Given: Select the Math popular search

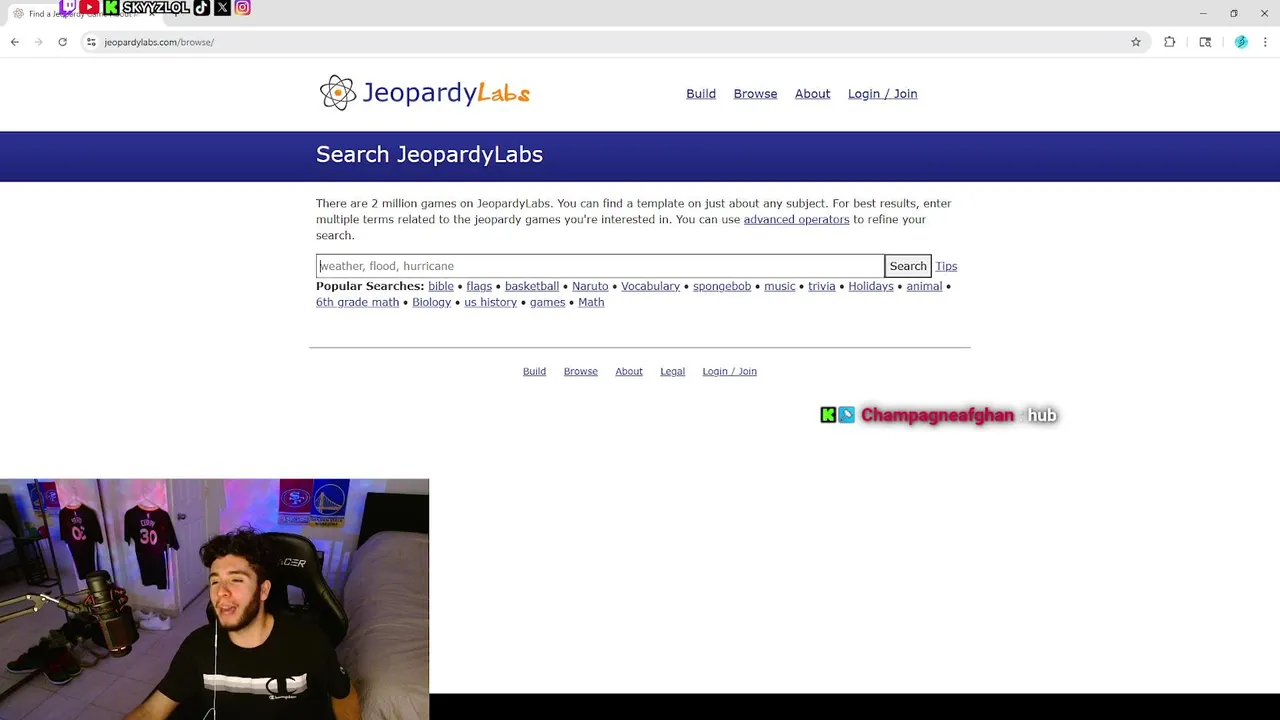Looking at the screenshot, I should (591, 302).
